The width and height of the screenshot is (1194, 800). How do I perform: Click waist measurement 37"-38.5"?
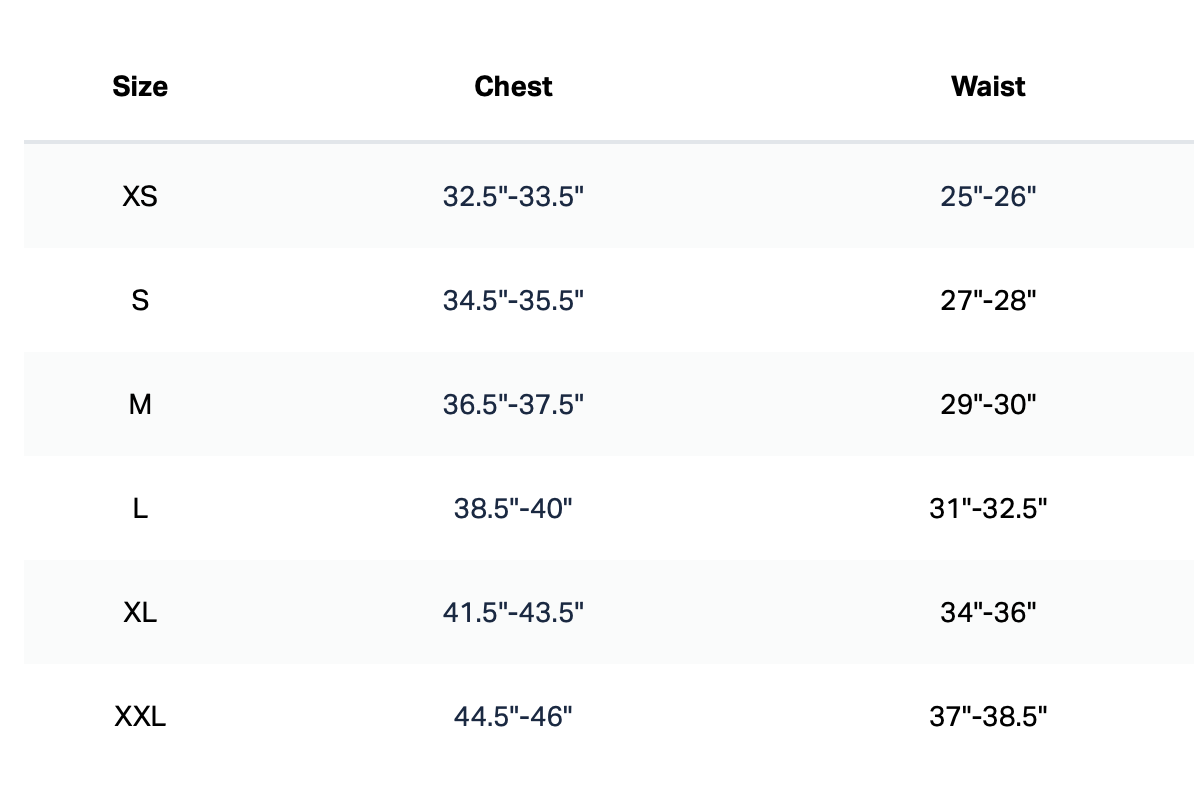(988, 716)
